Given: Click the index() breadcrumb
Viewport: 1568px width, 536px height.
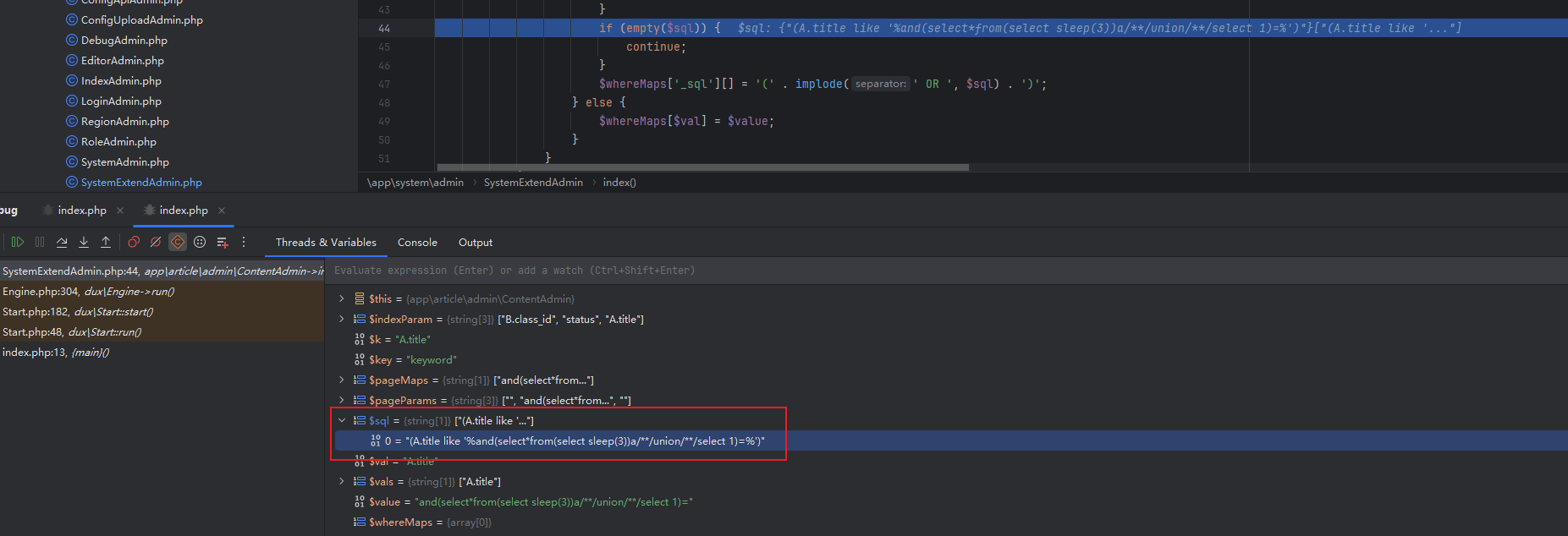Looking at the screenshot, I should 619,182.
